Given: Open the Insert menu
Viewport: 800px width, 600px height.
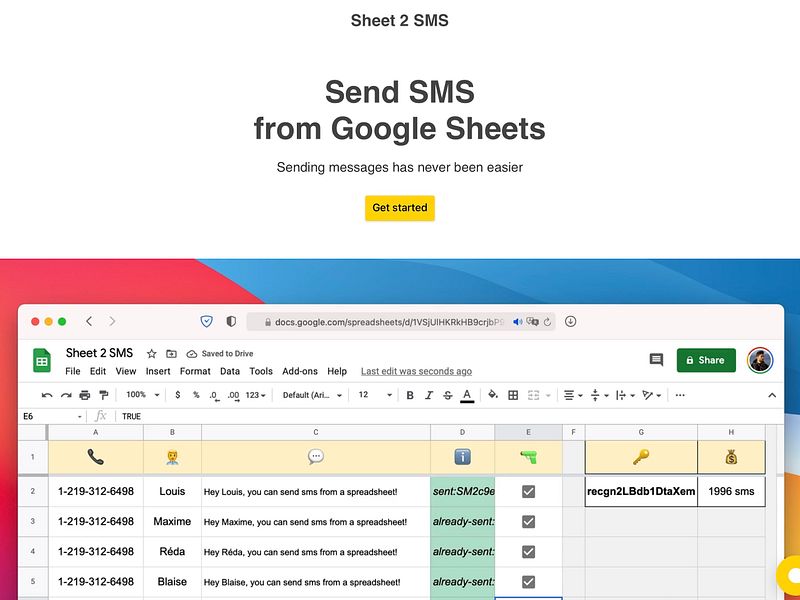Looking at the screenshot, I should [x=158, y=371].
